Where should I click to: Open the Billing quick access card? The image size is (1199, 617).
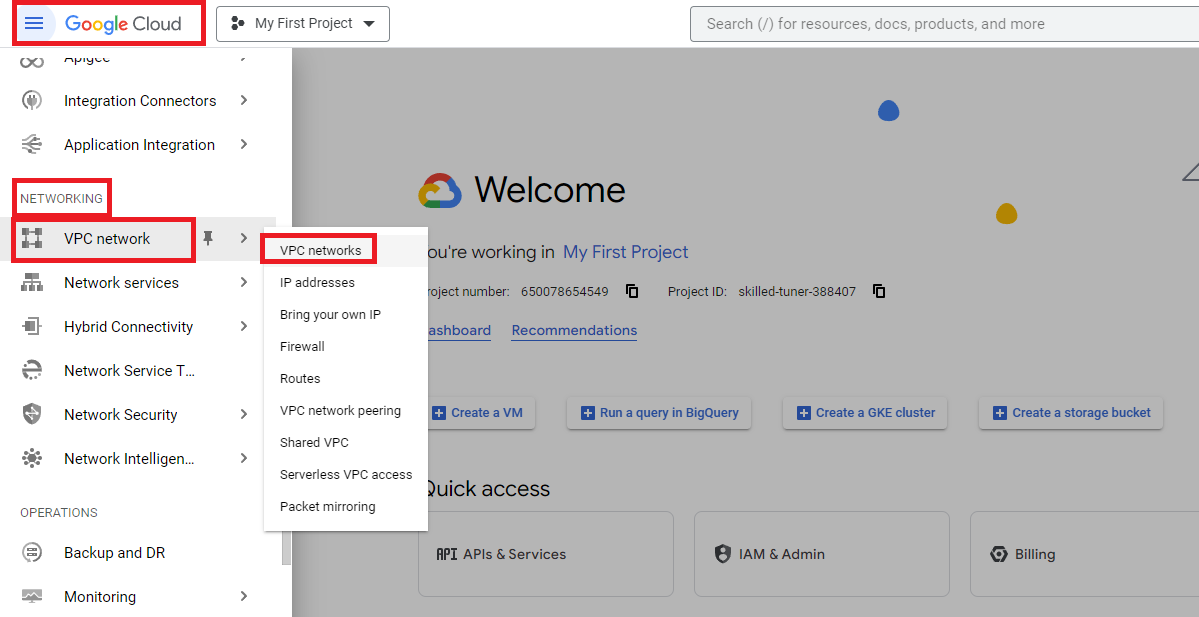pyautogui.click(x=1084, y=554)
